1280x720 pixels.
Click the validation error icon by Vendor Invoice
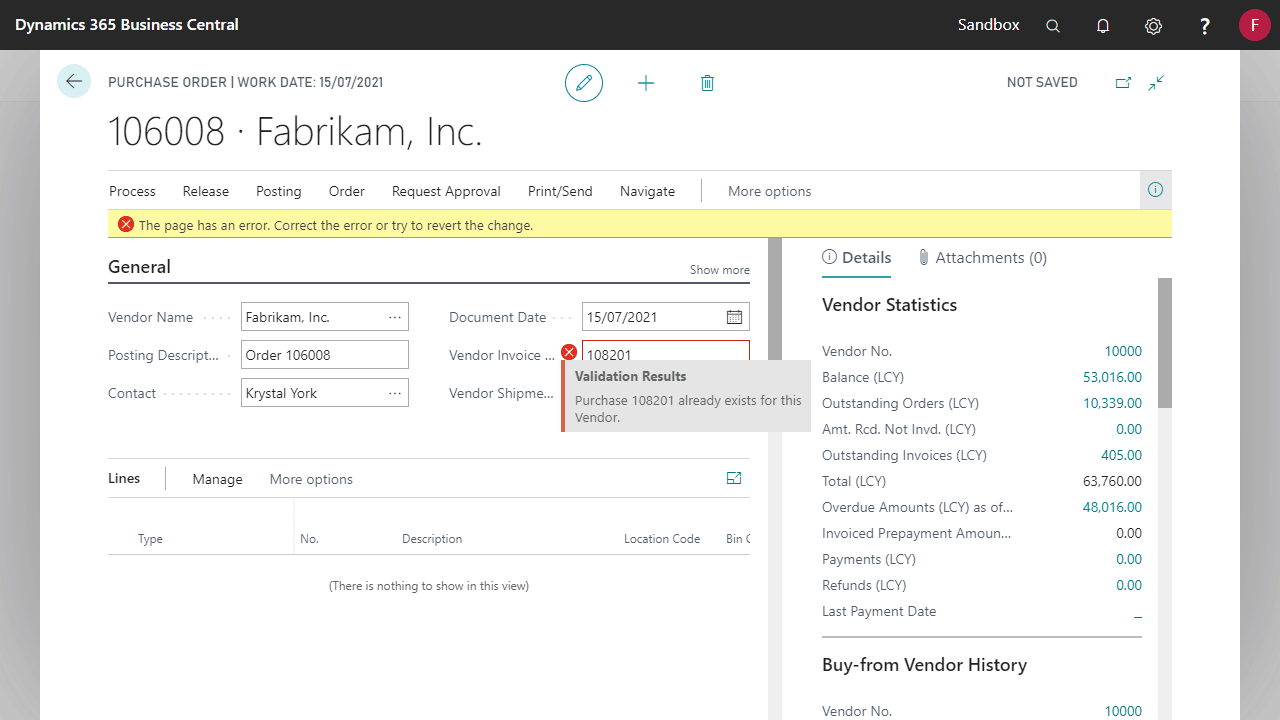pos(569,352)
